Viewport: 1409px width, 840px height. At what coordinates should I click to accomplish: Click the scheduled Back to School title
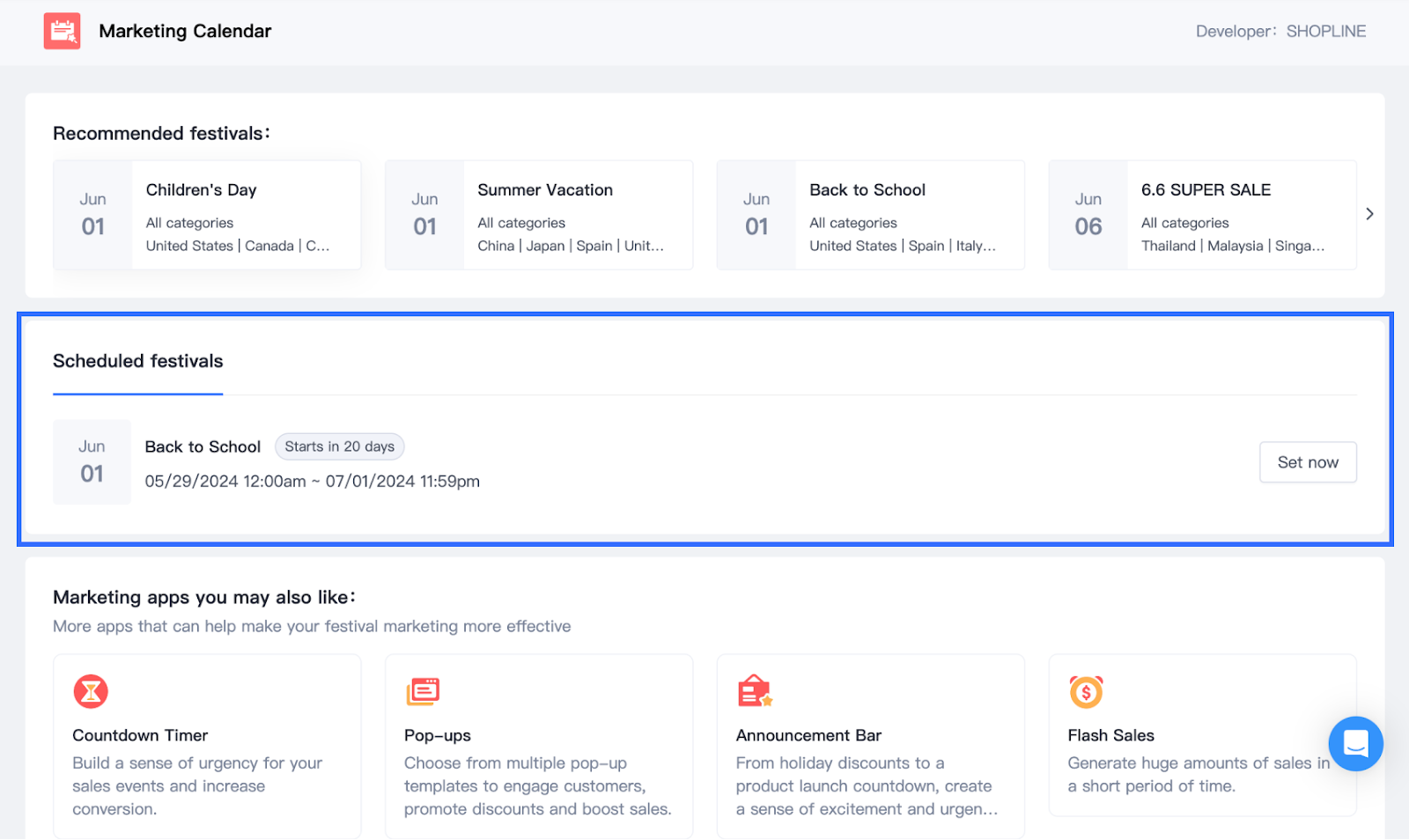(x=203, y=446)
